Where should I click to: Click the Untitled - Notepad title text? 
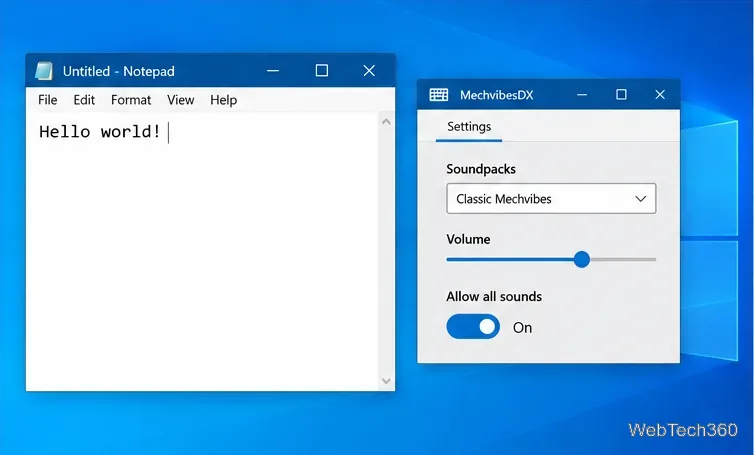pos(119,71)
